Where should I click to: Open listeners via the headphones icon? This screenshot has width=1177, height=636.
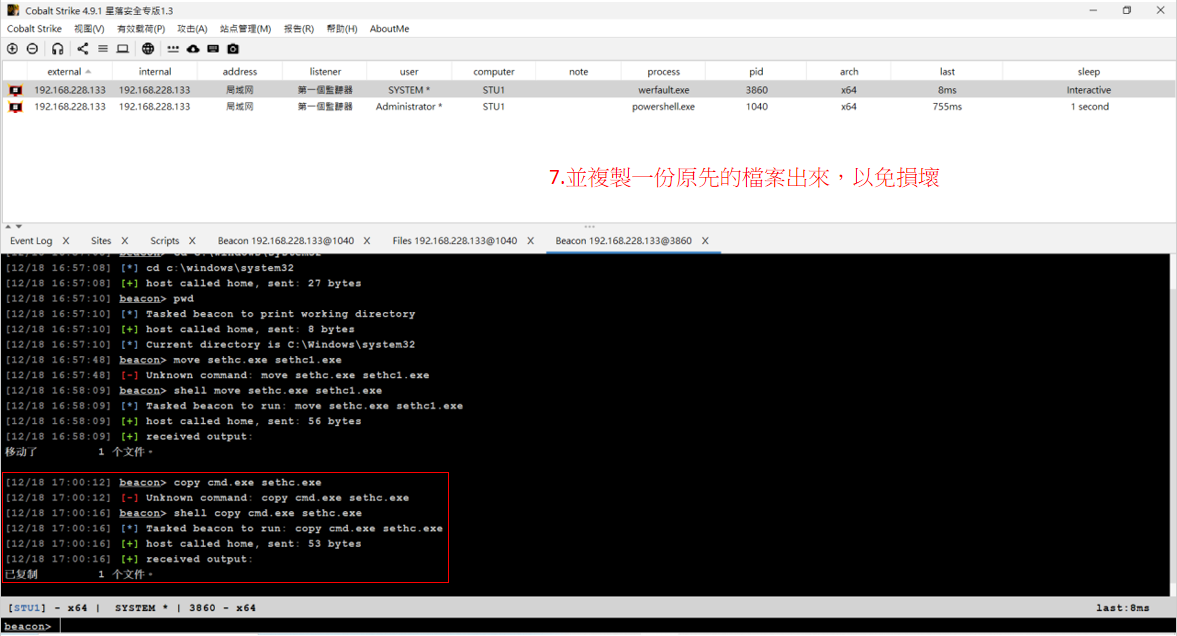(58, 49)
